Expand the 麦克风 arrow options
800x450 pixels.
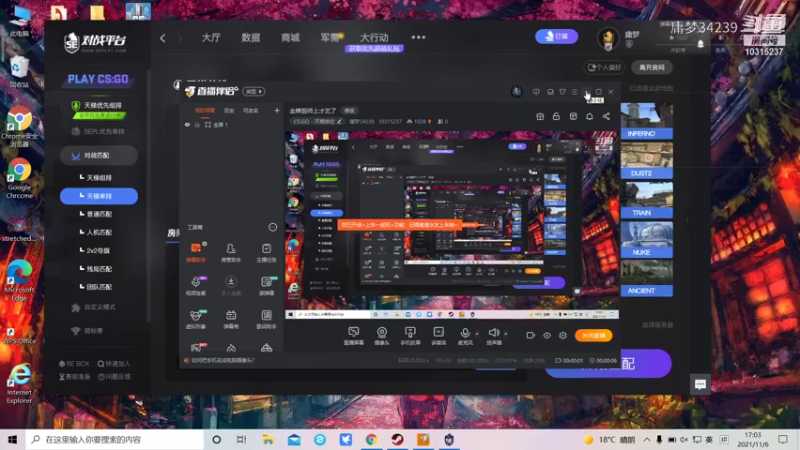(x=477, y=334)
